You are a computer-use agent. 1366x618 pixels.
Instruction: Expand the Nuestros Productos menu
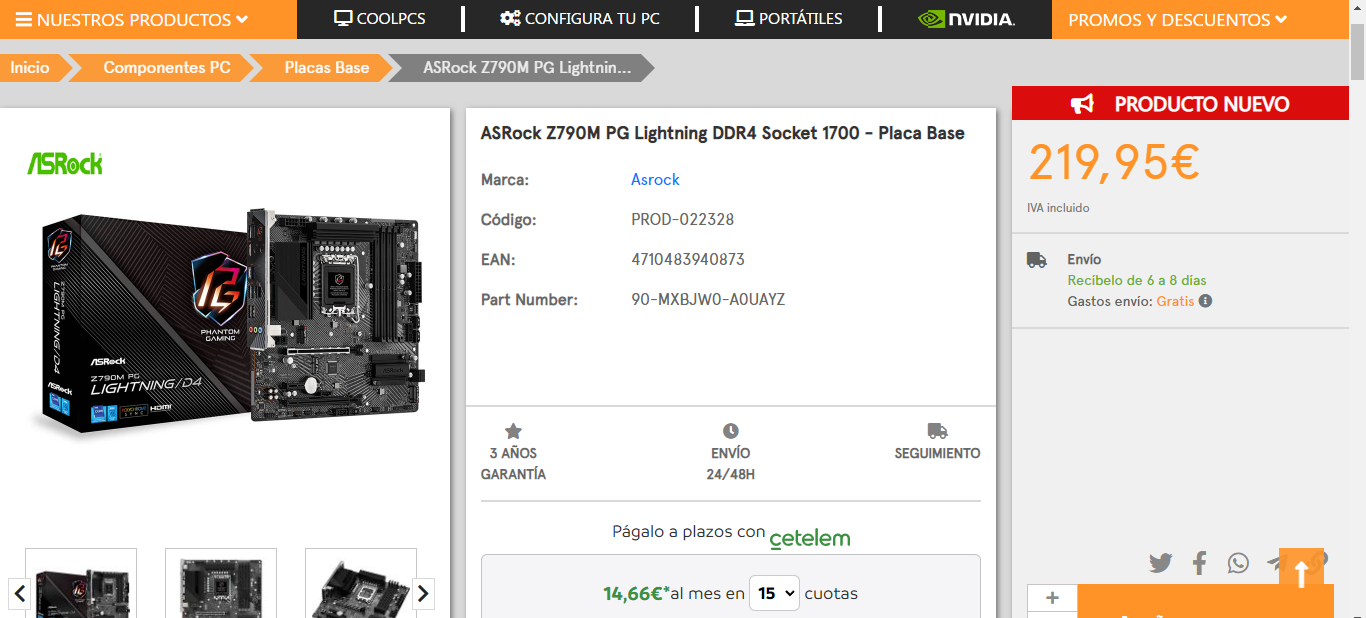(x=132, y=20)
